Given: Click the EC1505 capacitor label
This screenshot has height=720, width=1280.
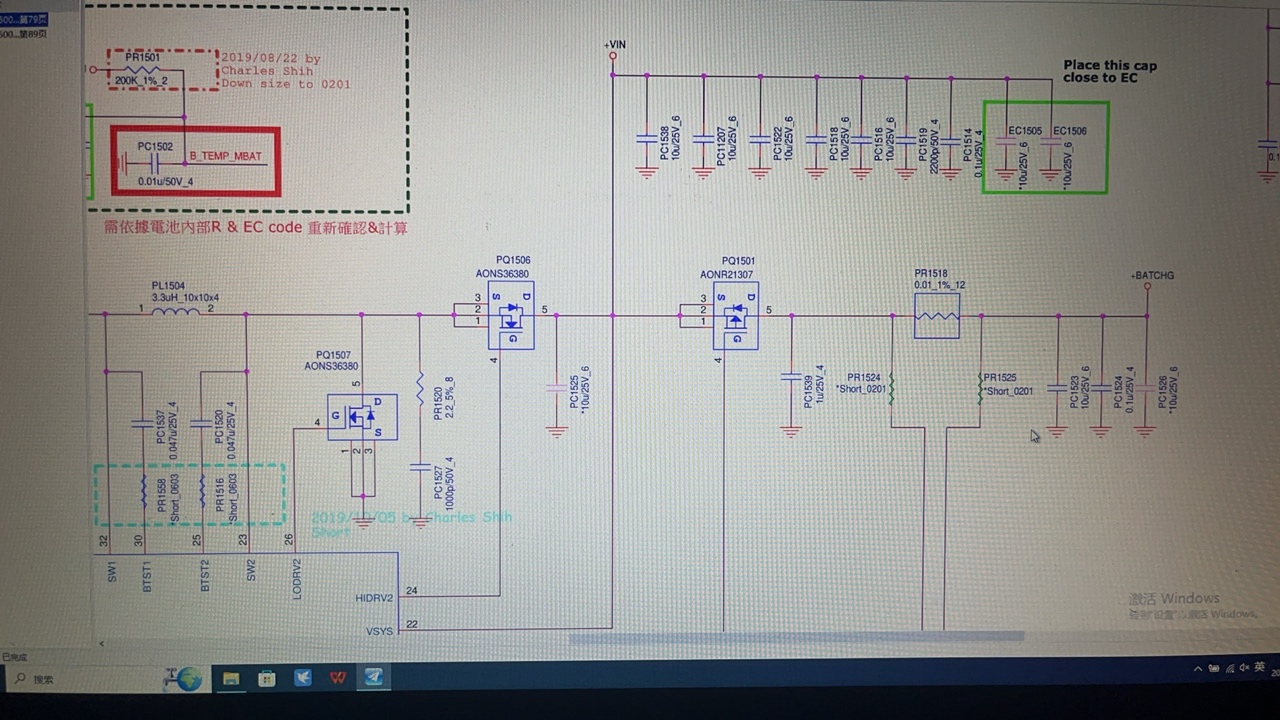Looking at the screenshot, I should pos(1024,130).
